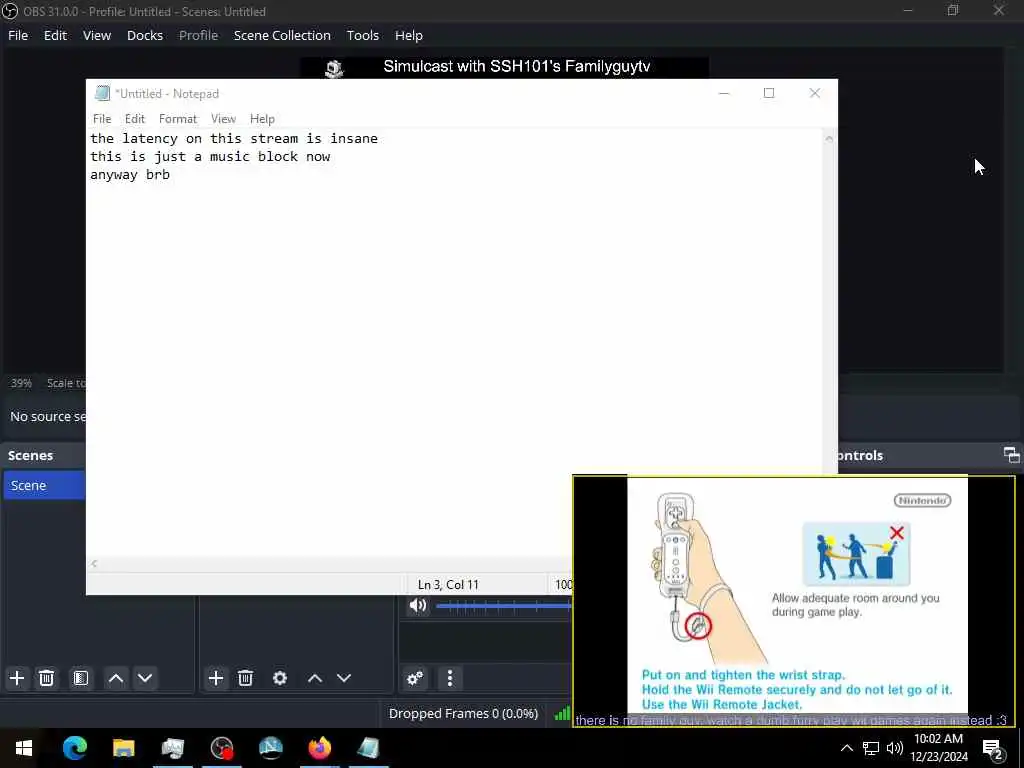This screenshot has width=1024, height=768.
Task: Open the OBS Edit menu
Action: pyautogui.click(x=56, y=35)
